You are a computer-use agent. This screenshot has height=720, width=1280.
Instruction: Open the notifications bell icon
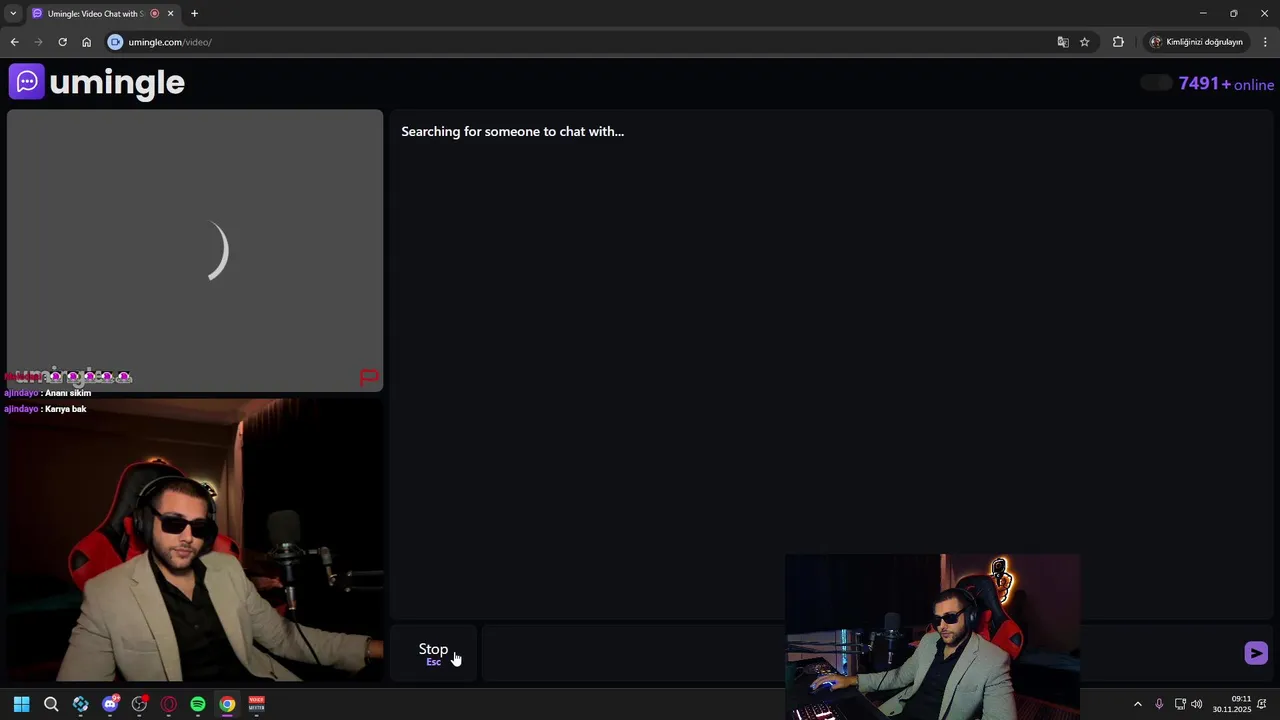tap(1262, 704)
